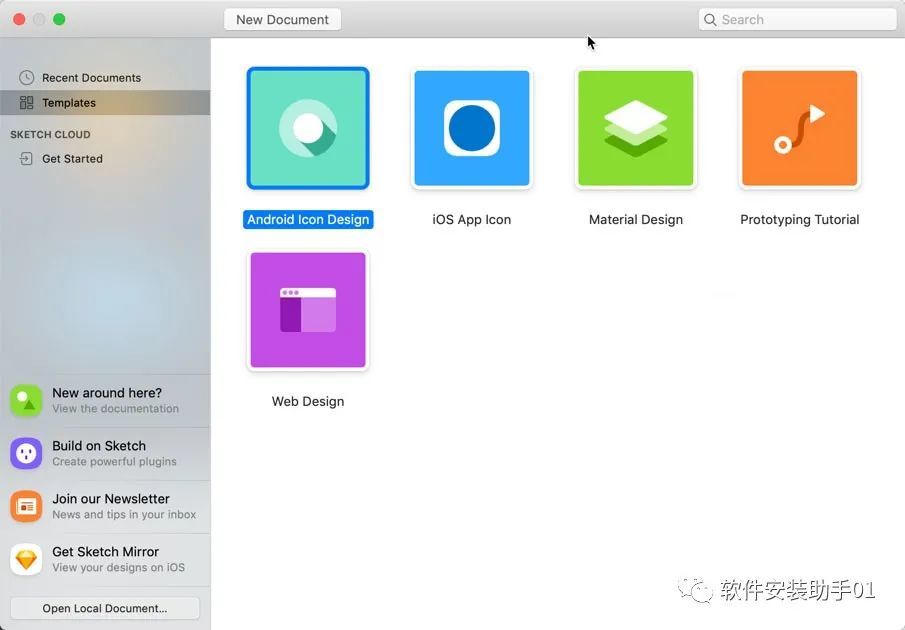Open the View the documentation link
The width and height of the screenshot is (905, 630).
pos(115,408)
